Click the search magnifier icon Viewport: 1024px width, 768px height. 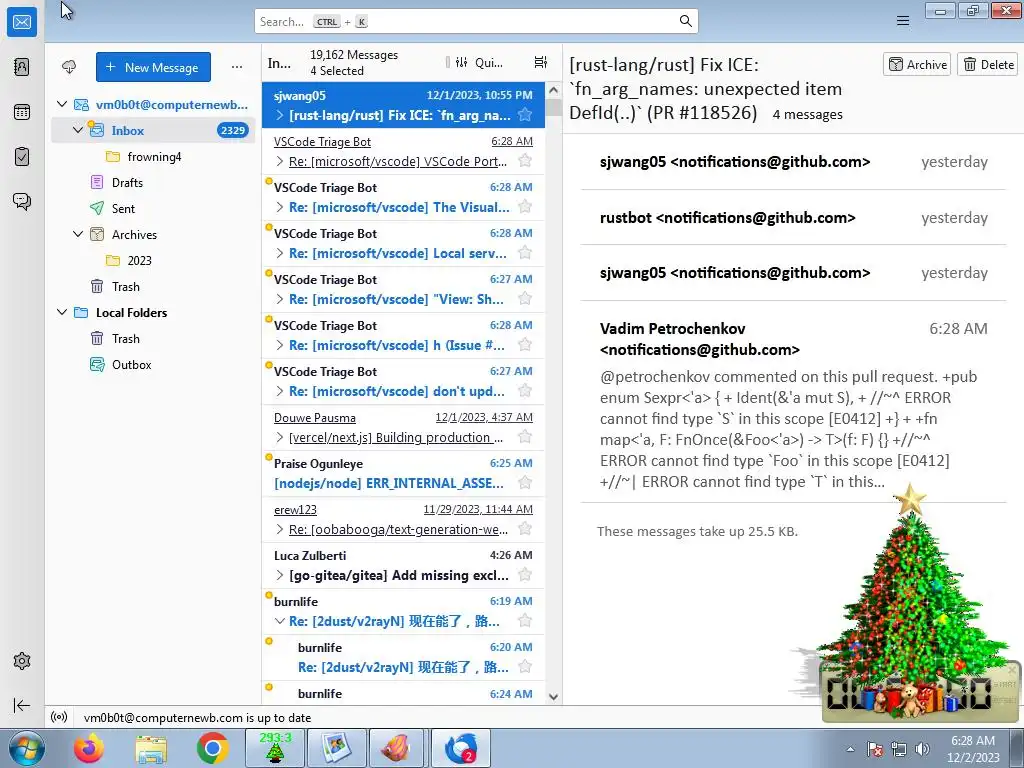click(685, 21)
